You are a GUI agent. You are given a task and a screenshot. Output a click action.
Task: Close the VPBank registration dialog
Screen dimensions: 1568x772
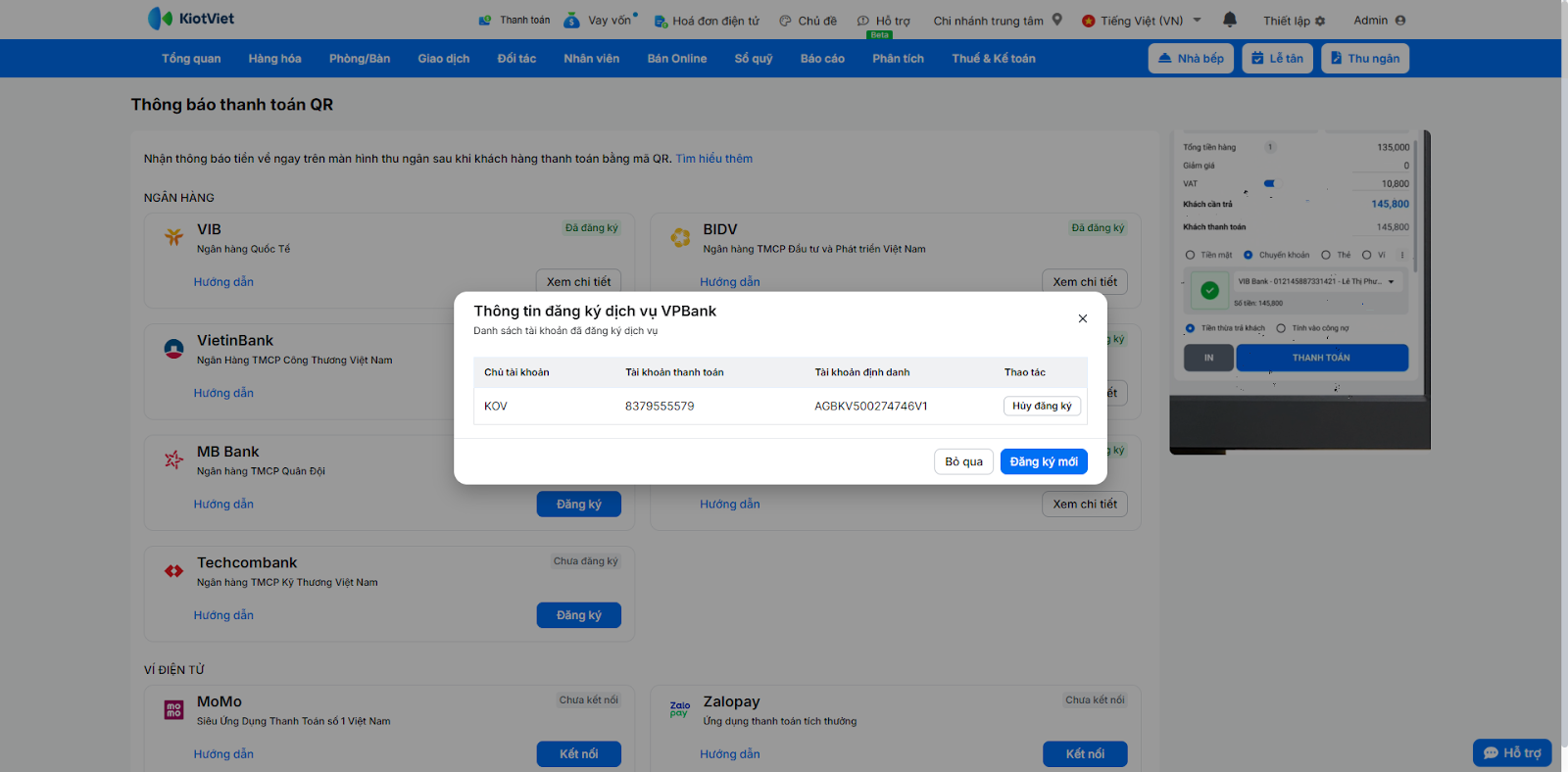pos(1083,318)
